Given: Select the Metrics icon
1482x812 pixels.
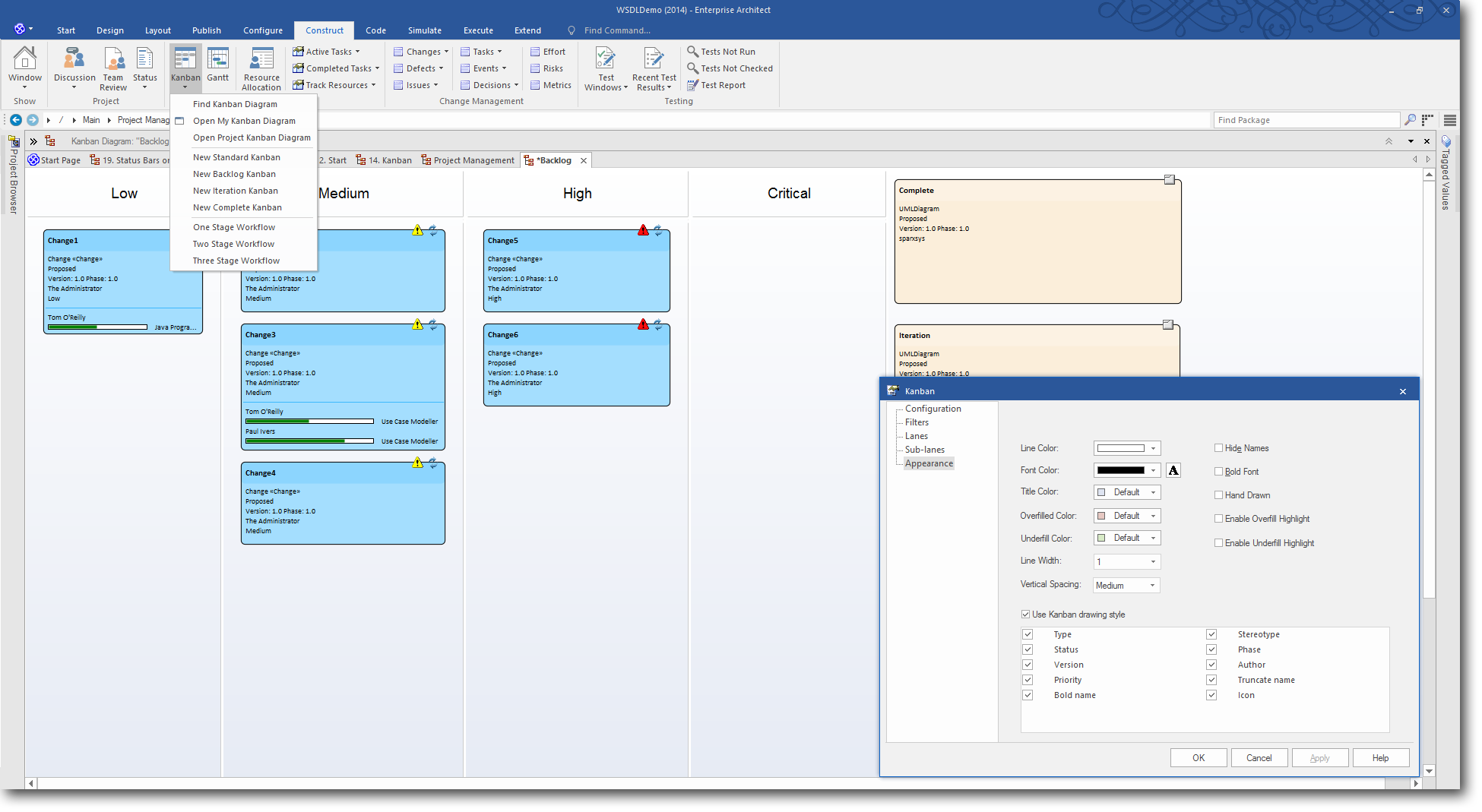Looking at the screenshot, I should click(x=551, y=84).
